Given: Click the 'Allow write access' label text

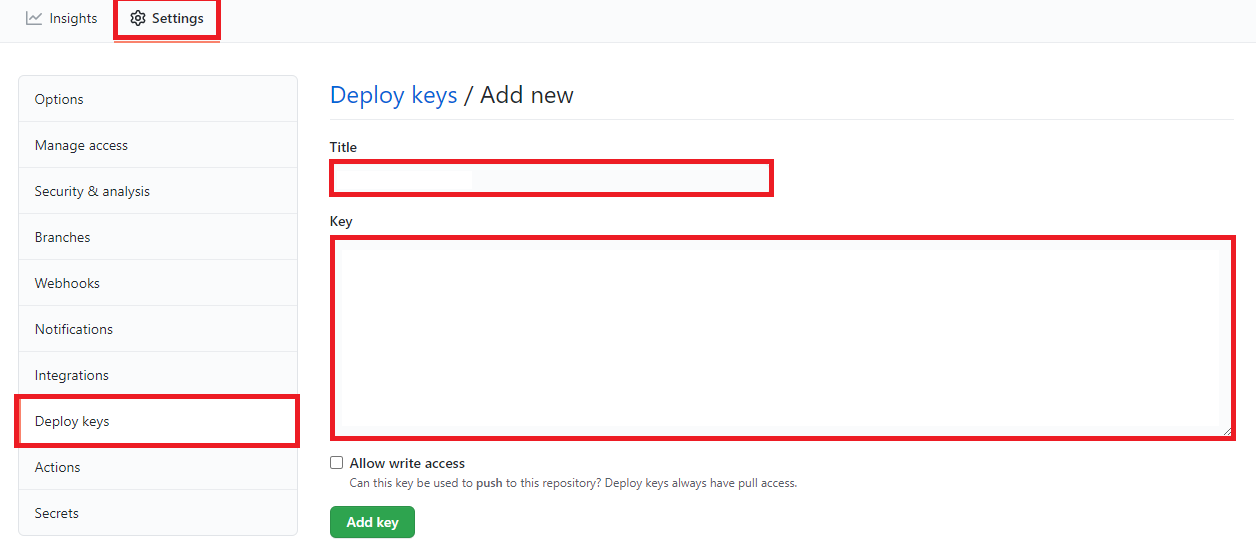Looking at the screenshot, I should 407,463.
